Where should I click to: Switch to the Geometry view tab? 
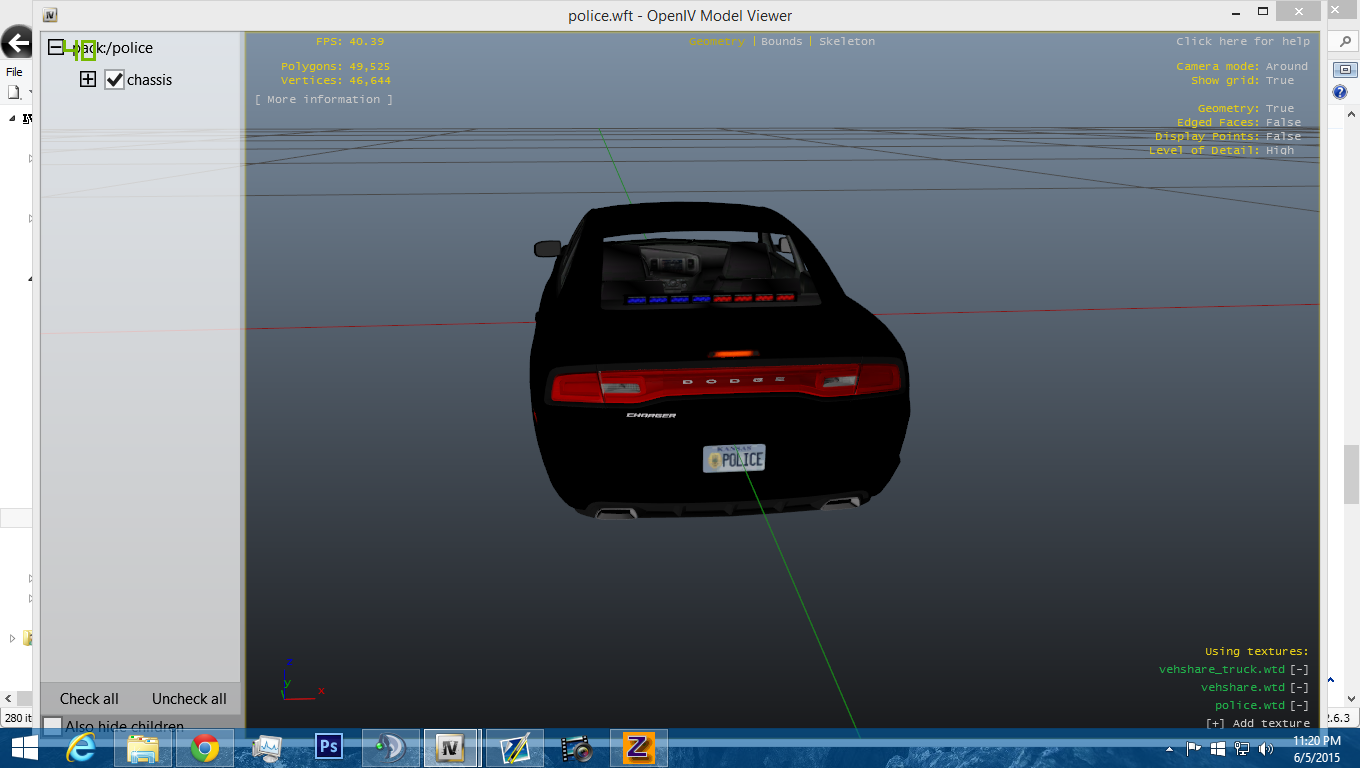(x=716, y=42)
